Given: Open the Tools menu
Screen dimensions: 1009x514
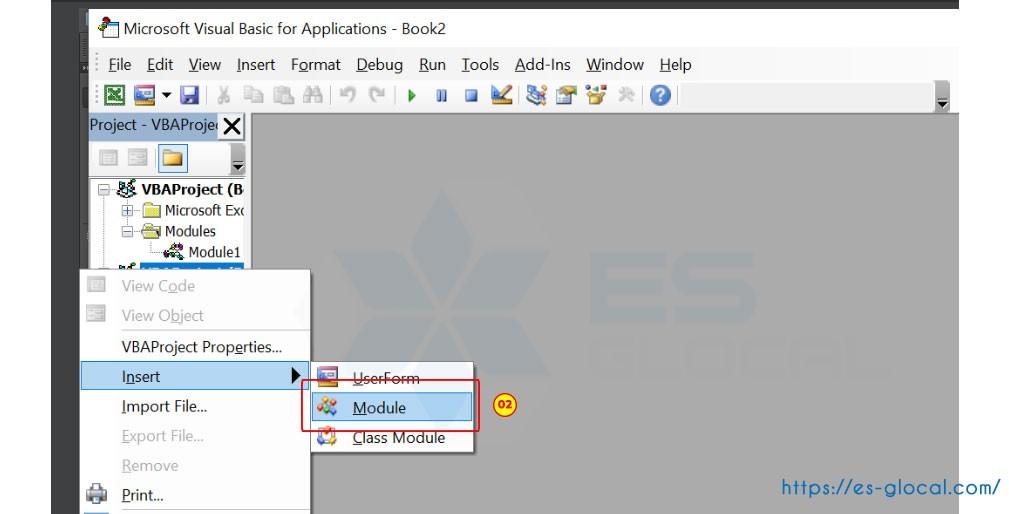Looking at the screenshot, I should 480,65.
